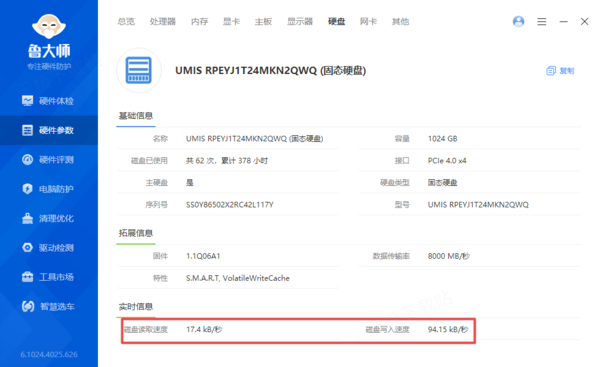Click the disk usage 共 62 次 value
Screen dimensions: 600x367
pyautogui.click(x=227, y=161)
